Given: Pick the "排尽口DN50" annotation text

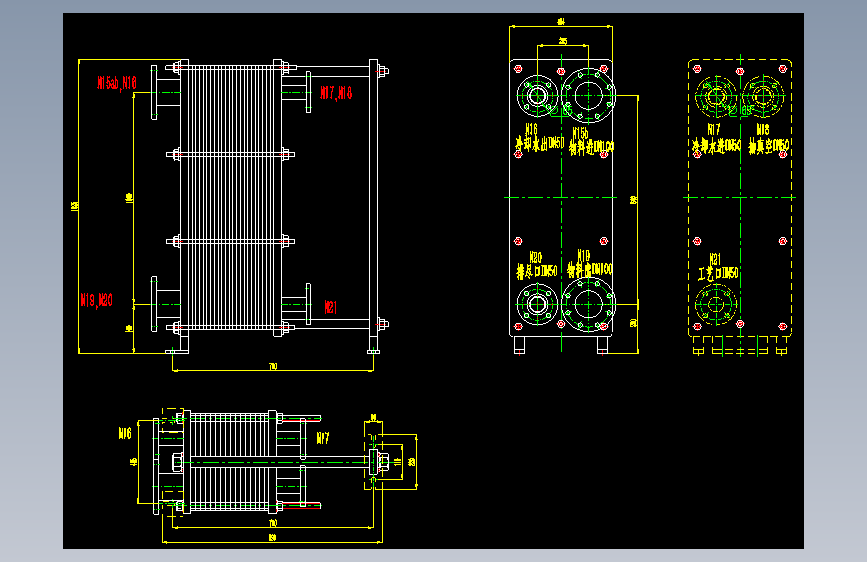Looking at the screenshot, I should (x=537, y=271).
